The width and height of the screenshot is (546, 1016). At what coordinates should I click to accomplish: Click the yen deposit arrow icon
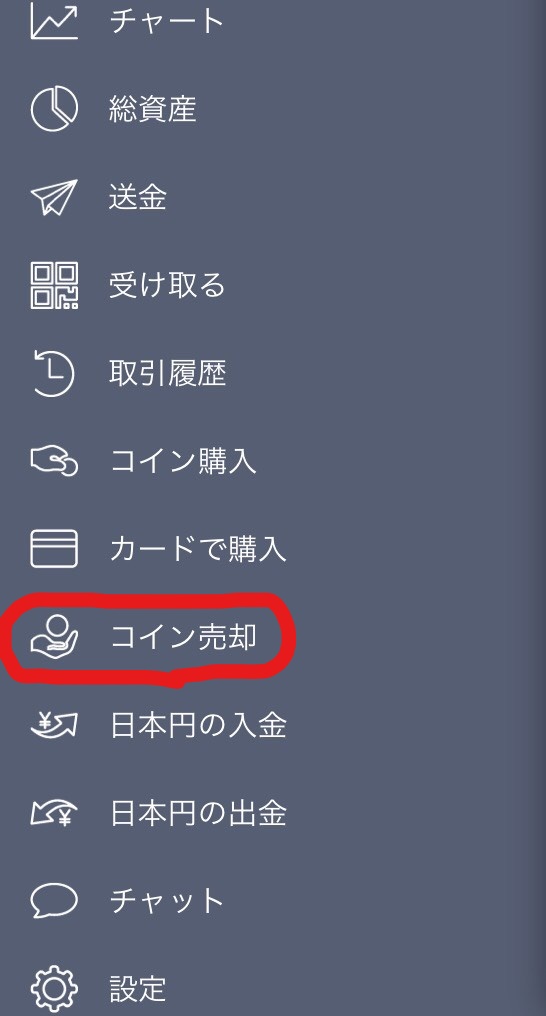click(54, 725)
